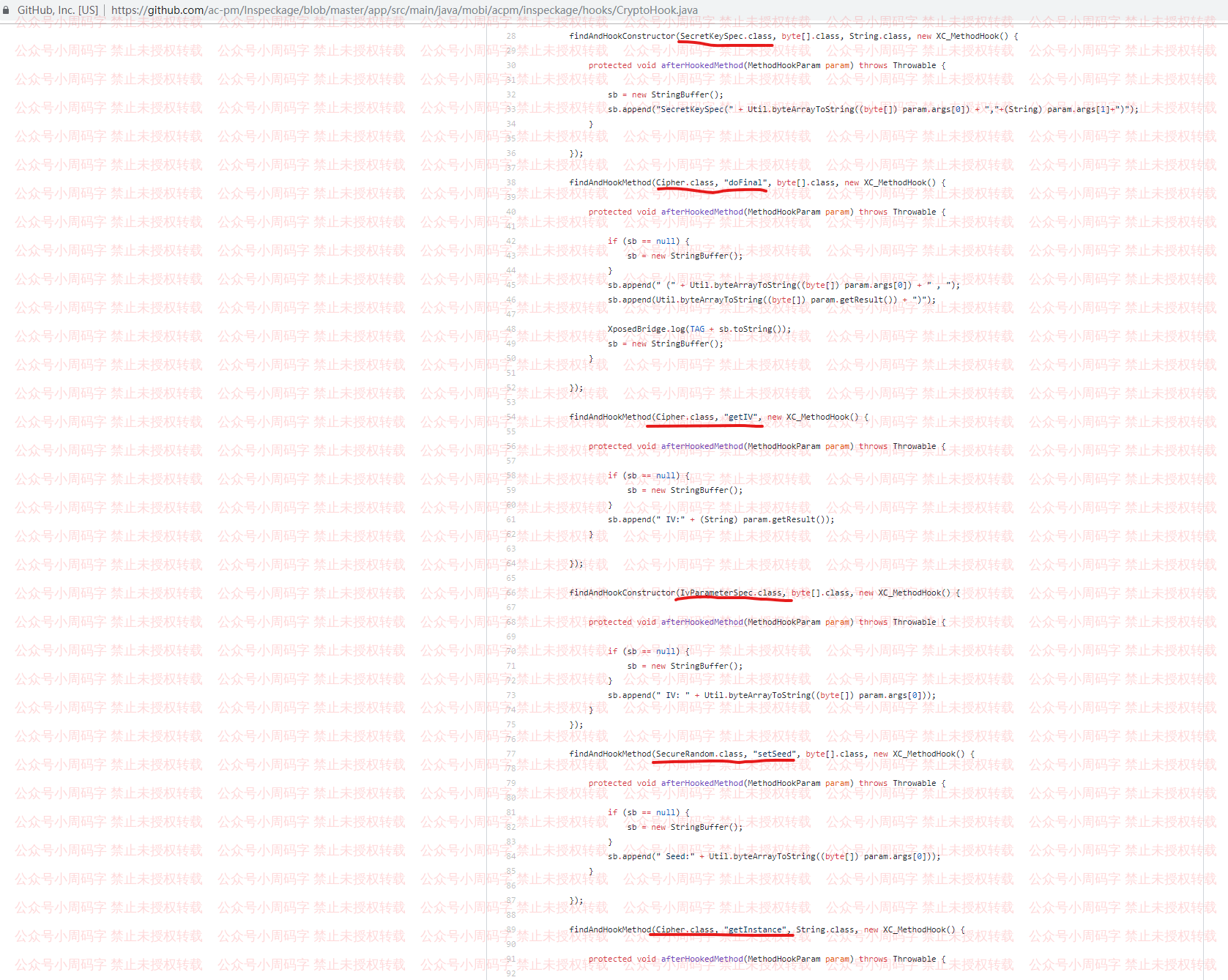Screen dimensions: 1228x980
Task: Click "afterHookedMethod" on line 40
Action: (702, 212)
